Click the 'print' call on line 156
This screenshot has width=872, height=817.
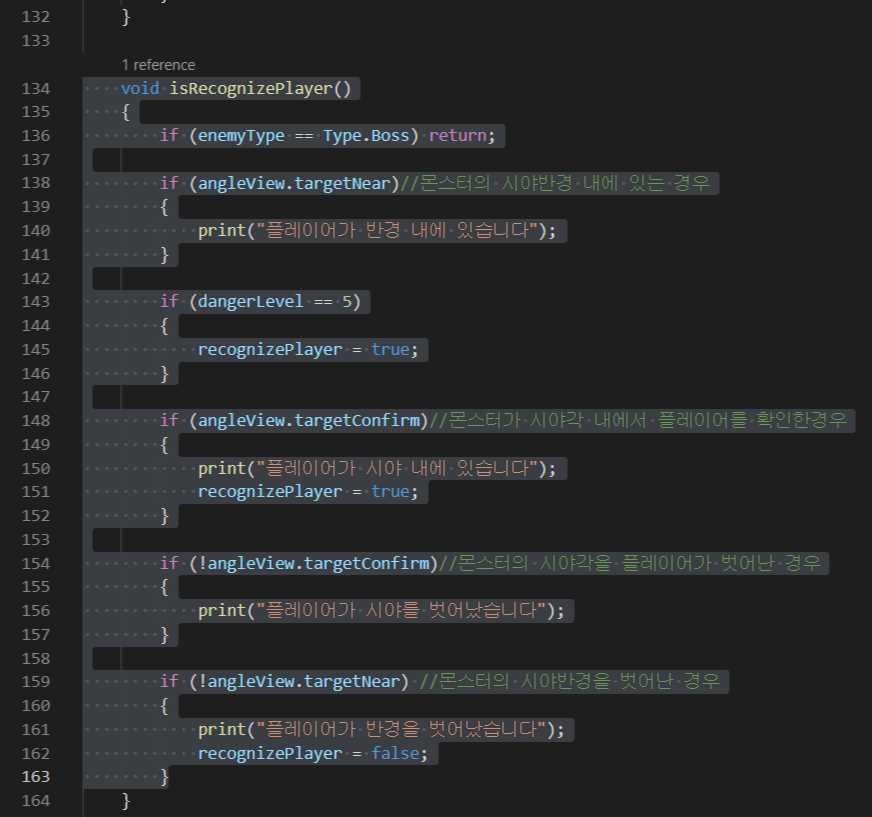pos(222,611)
